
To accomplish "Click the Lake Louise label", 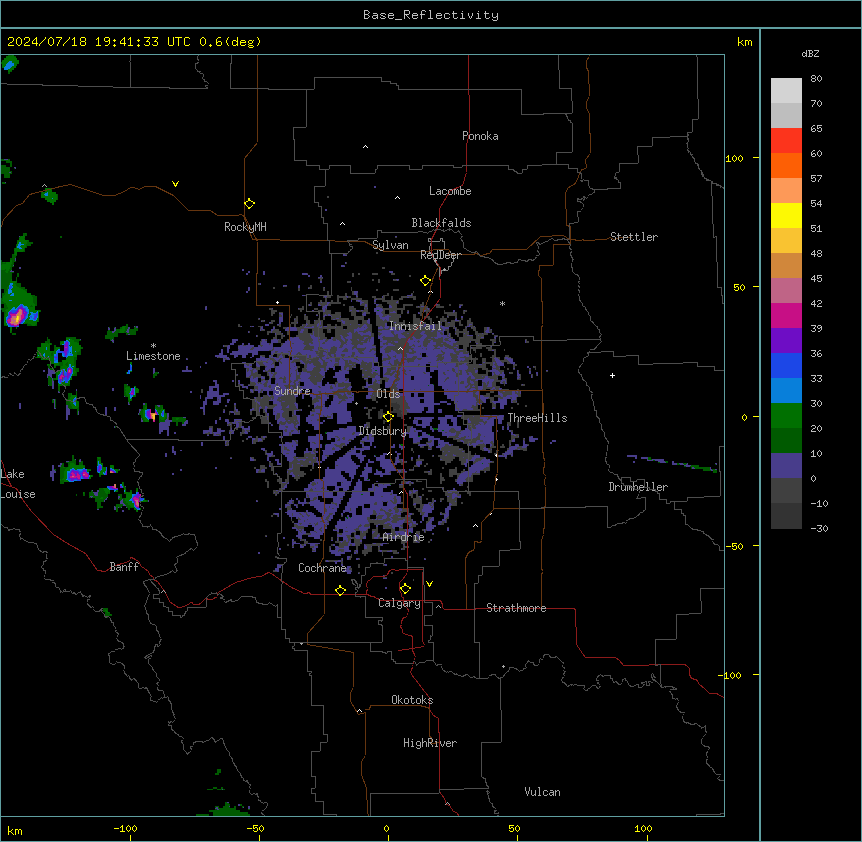I will point(18,484).
